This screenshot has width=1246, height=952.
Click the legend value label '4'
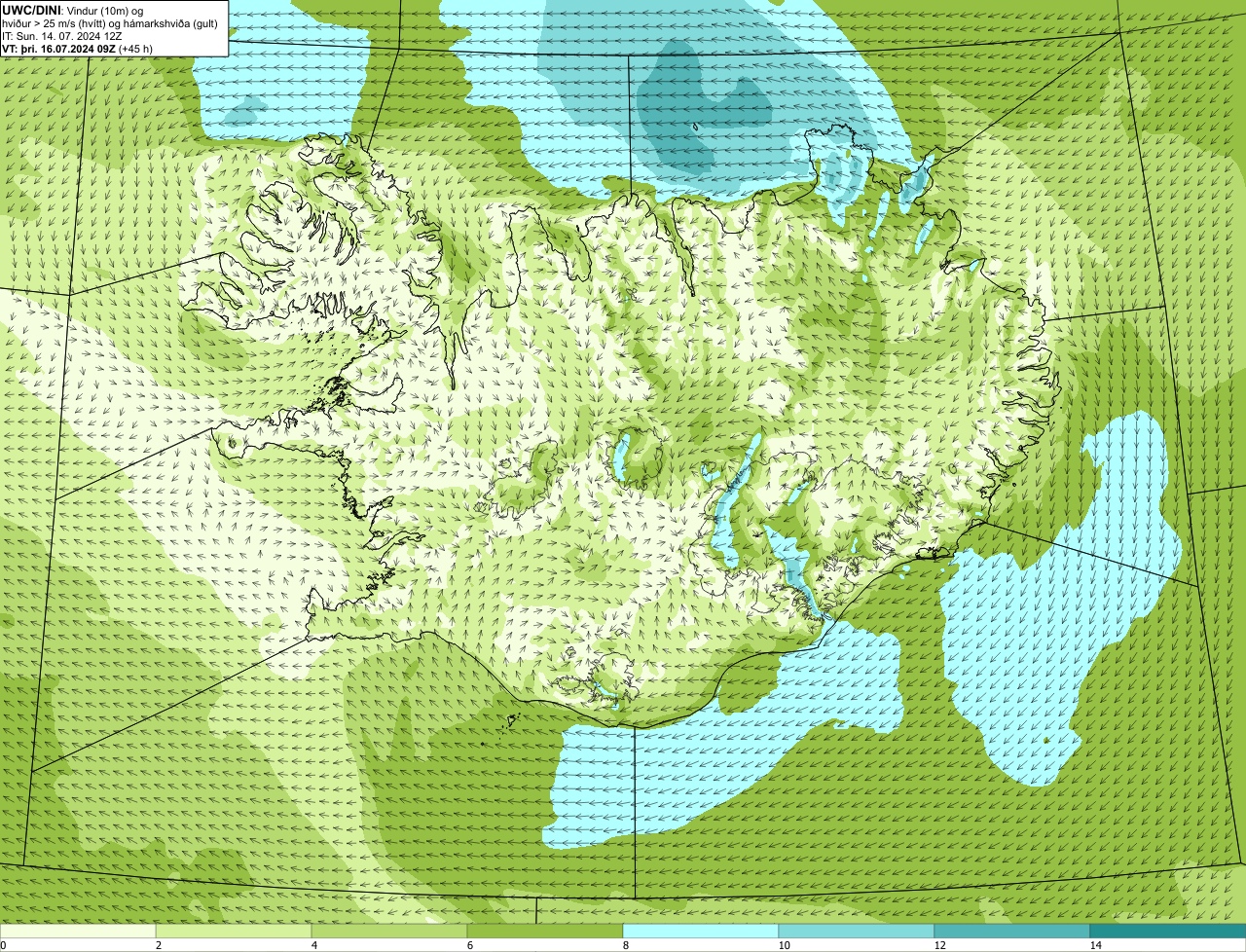tap(313, 945)
